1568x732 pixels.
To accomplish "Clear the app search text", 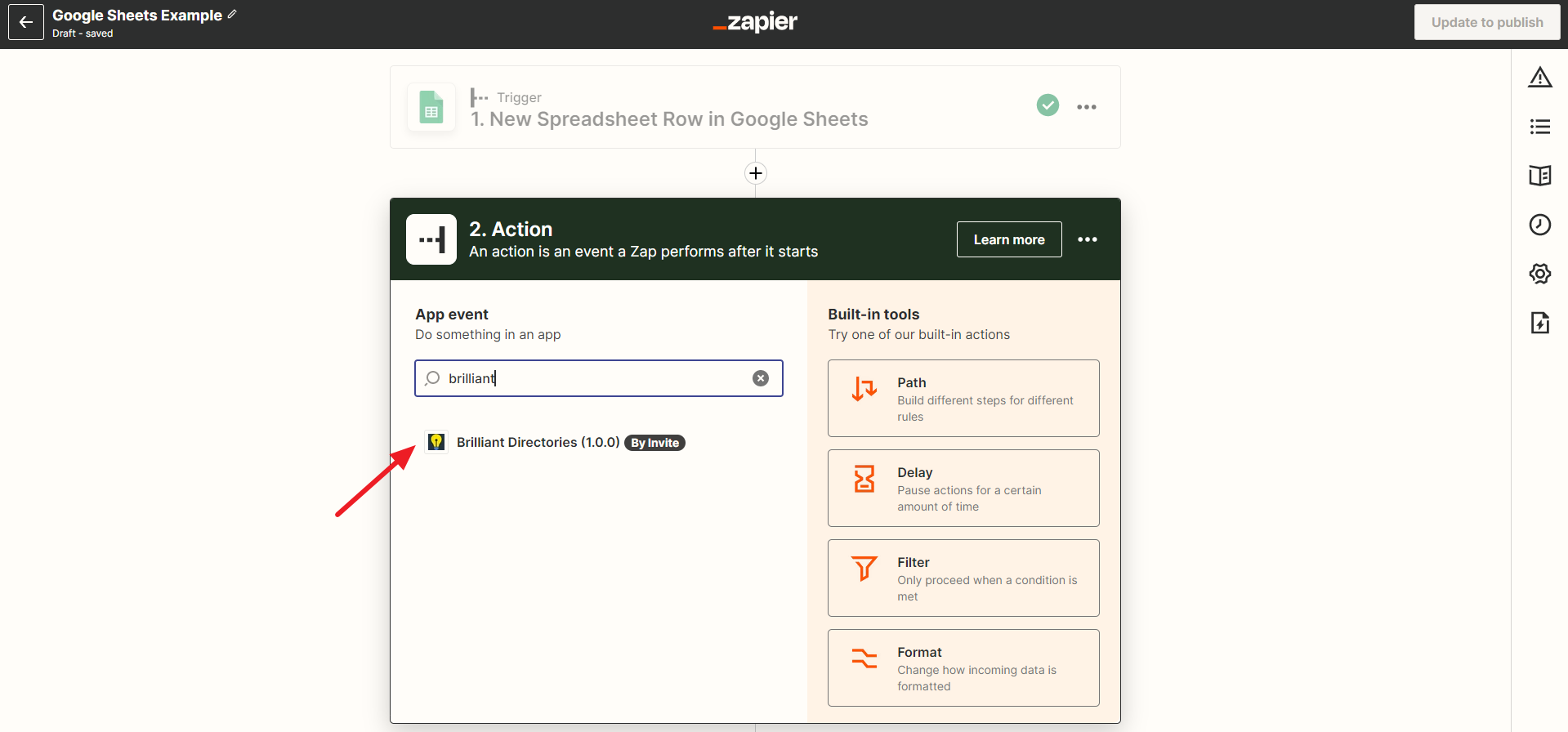I will point(761,378).
